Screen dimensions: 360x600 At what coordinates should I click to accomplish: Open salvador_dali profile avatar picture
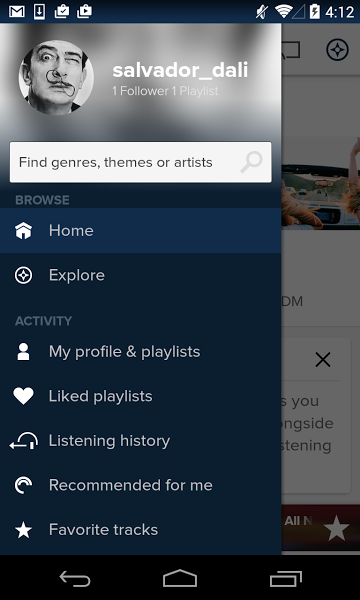(x=56, y=77)
